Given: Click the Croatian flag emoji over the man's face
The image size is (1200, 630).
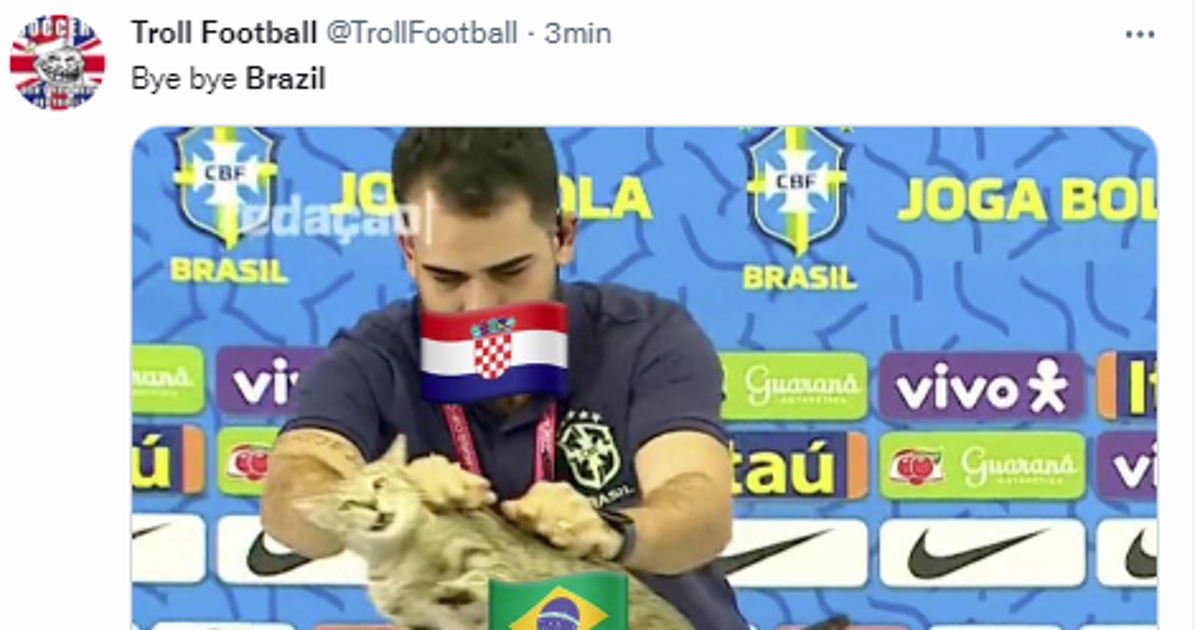Looking at the screenshot, I should pos(493,350).
